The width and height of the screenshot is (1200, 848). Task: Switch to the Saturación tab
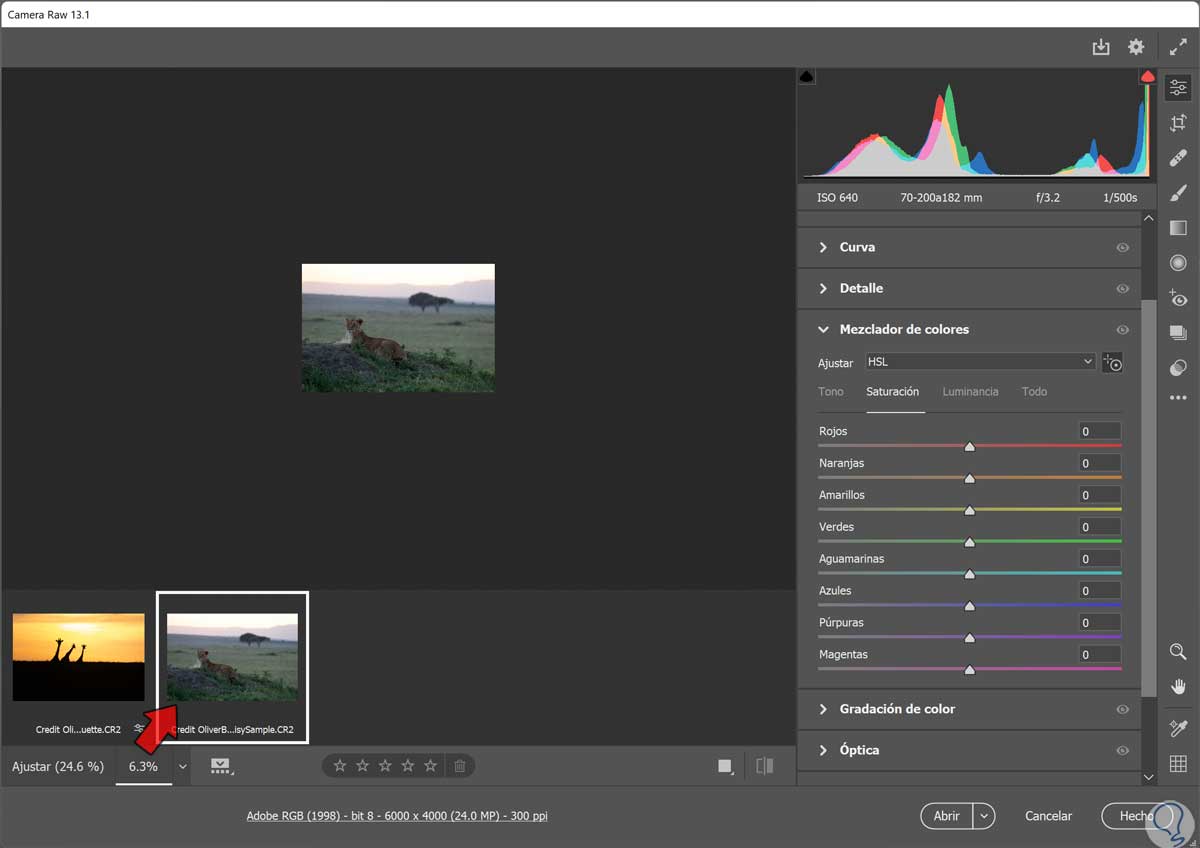click(x=893, y=392)
